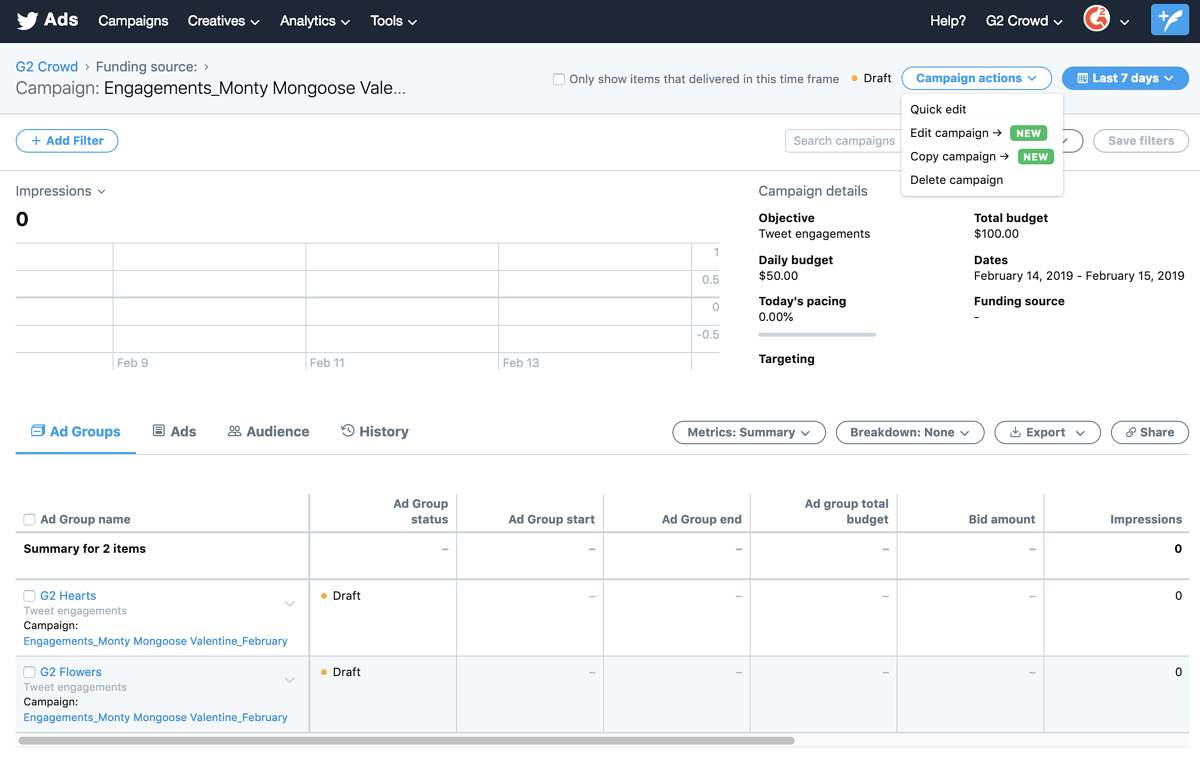
Task: Click the Add Filter button
Action: (x=67, y=141)
